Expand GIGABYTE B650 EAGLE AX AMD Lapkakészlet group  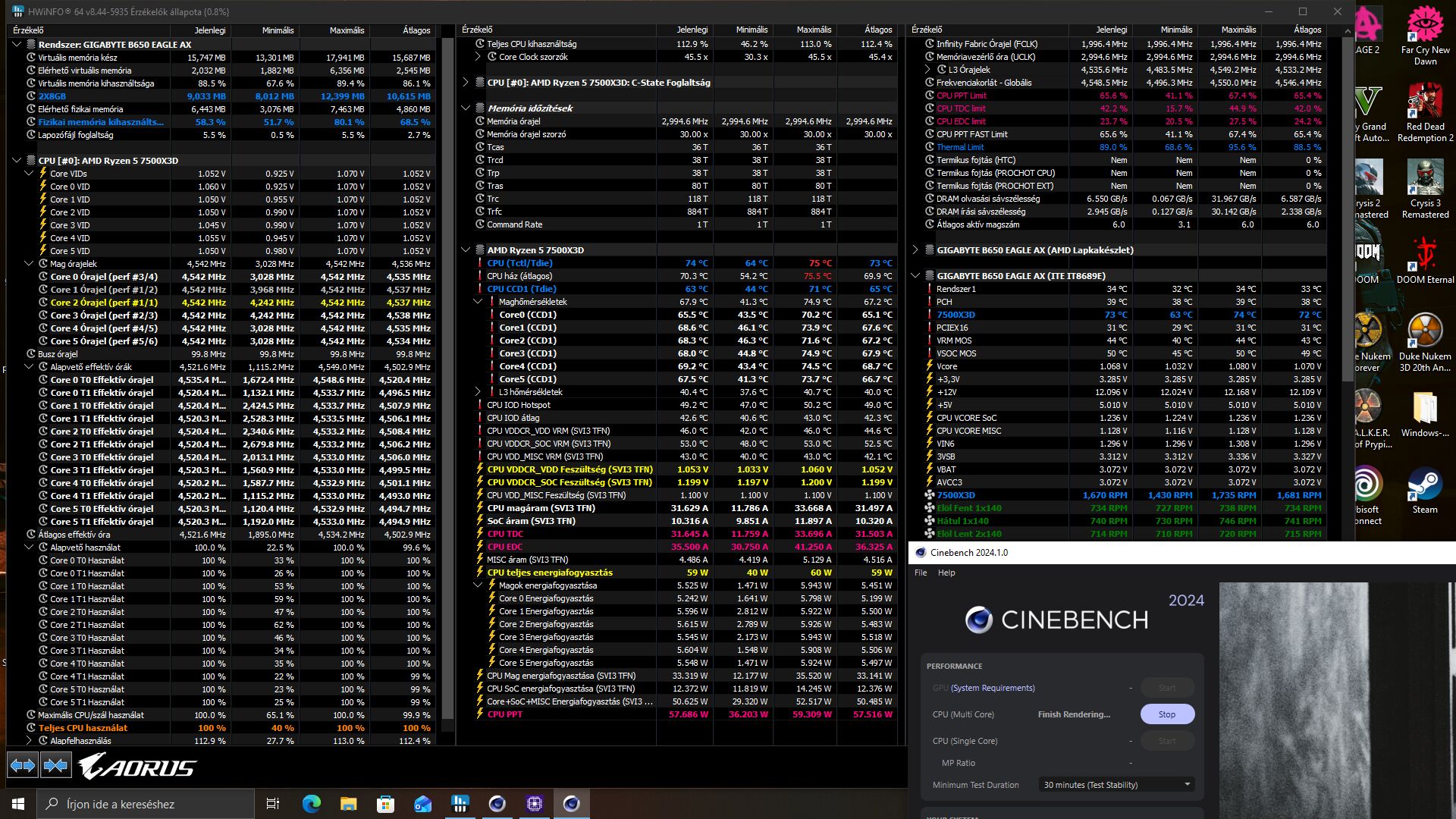click(x=915, y=250)
